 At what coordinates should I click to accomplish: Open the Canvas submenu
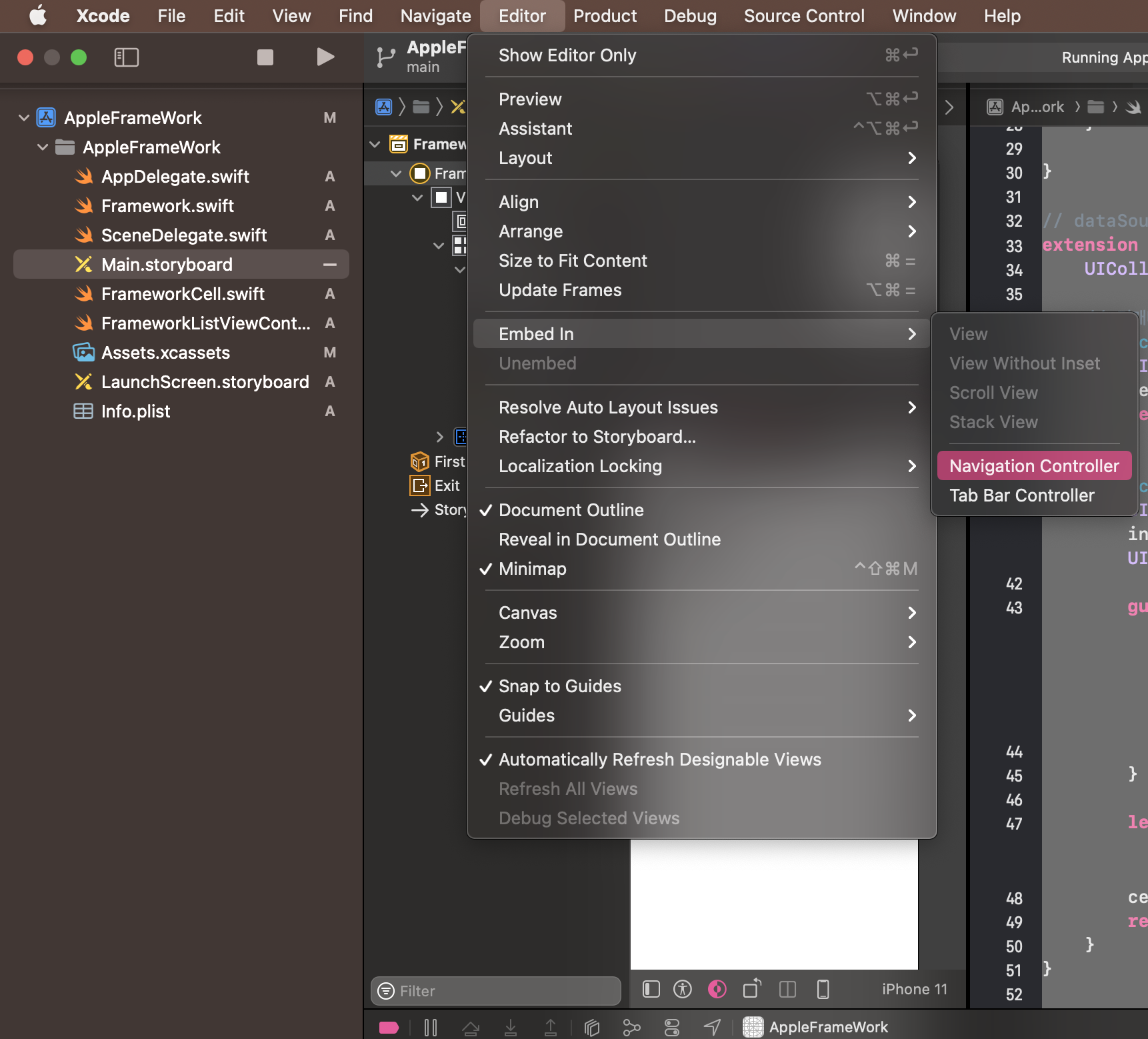click(x=702, y=613)
